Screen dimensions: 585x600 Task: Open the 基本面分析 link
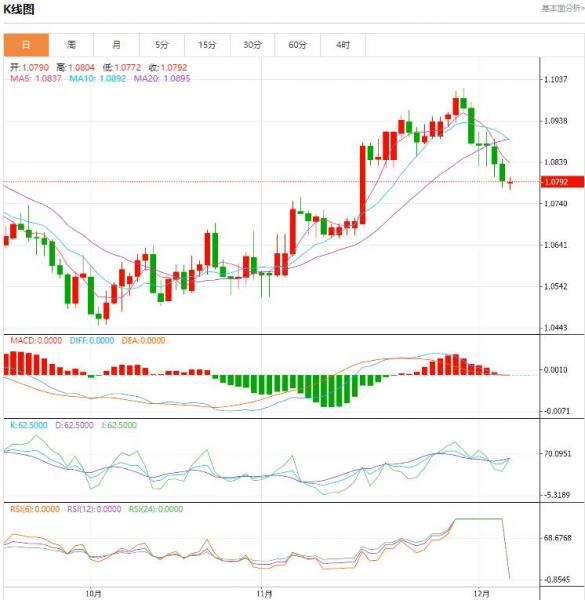(562, 8)
